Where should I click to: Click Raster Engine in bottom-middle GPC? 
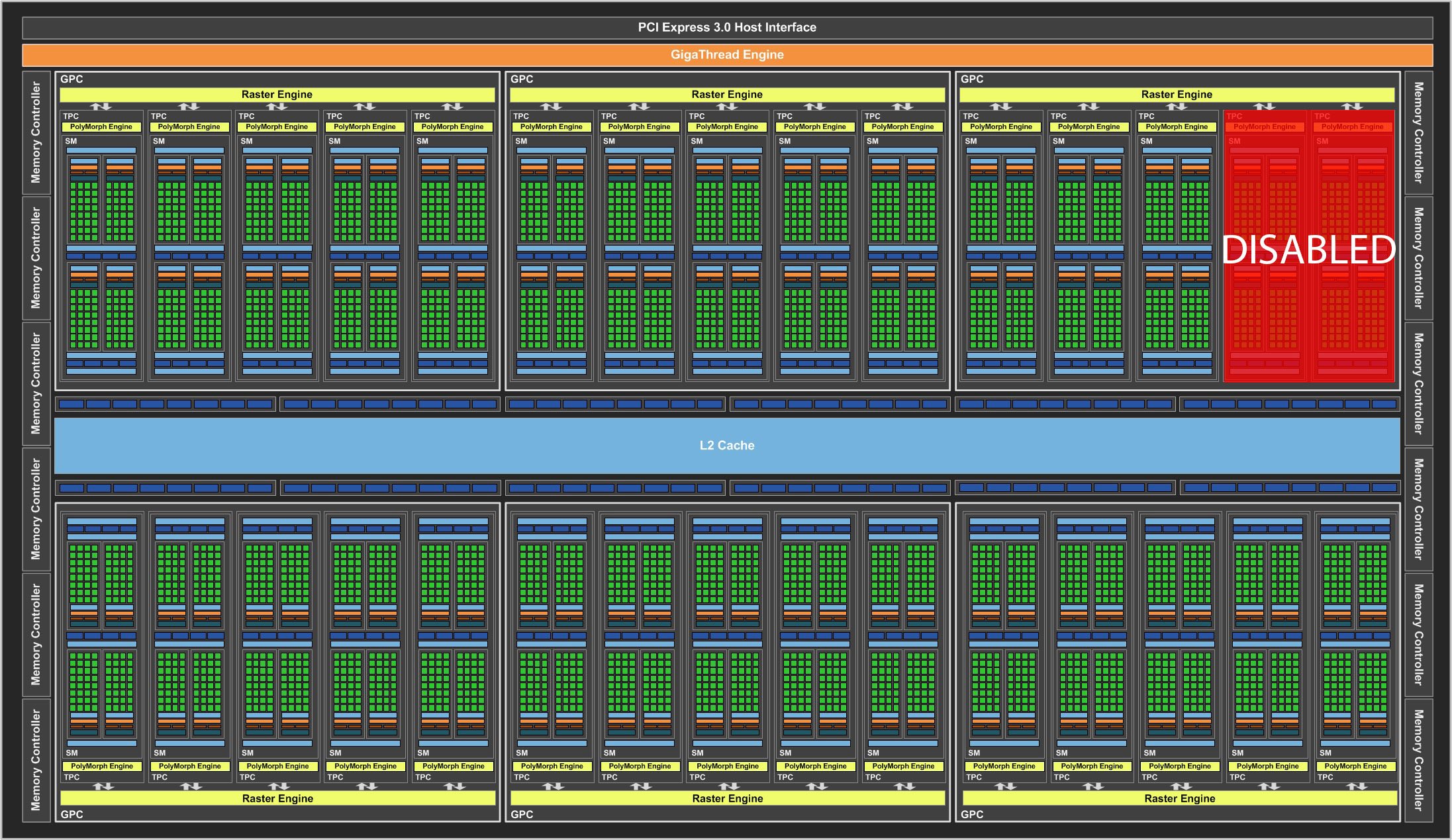pos(727,798)
